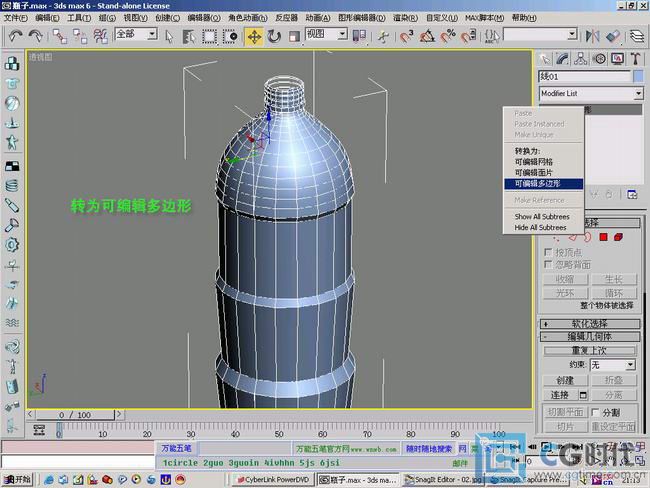Click the 创建 button

pos(565,380)
